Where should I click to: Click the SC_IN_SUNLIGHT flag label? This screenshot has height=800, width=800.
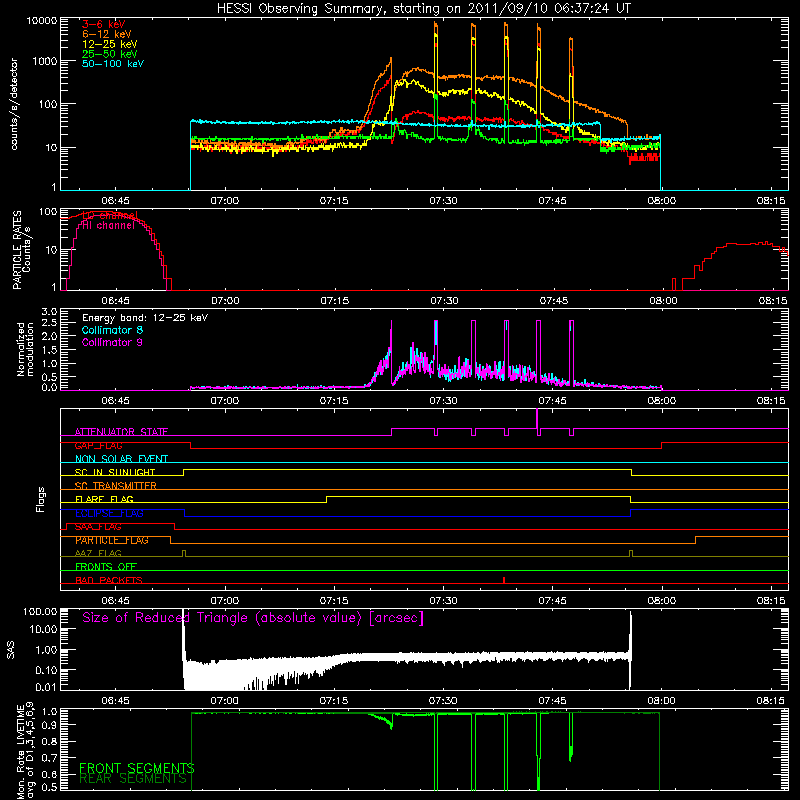[115, 472]
